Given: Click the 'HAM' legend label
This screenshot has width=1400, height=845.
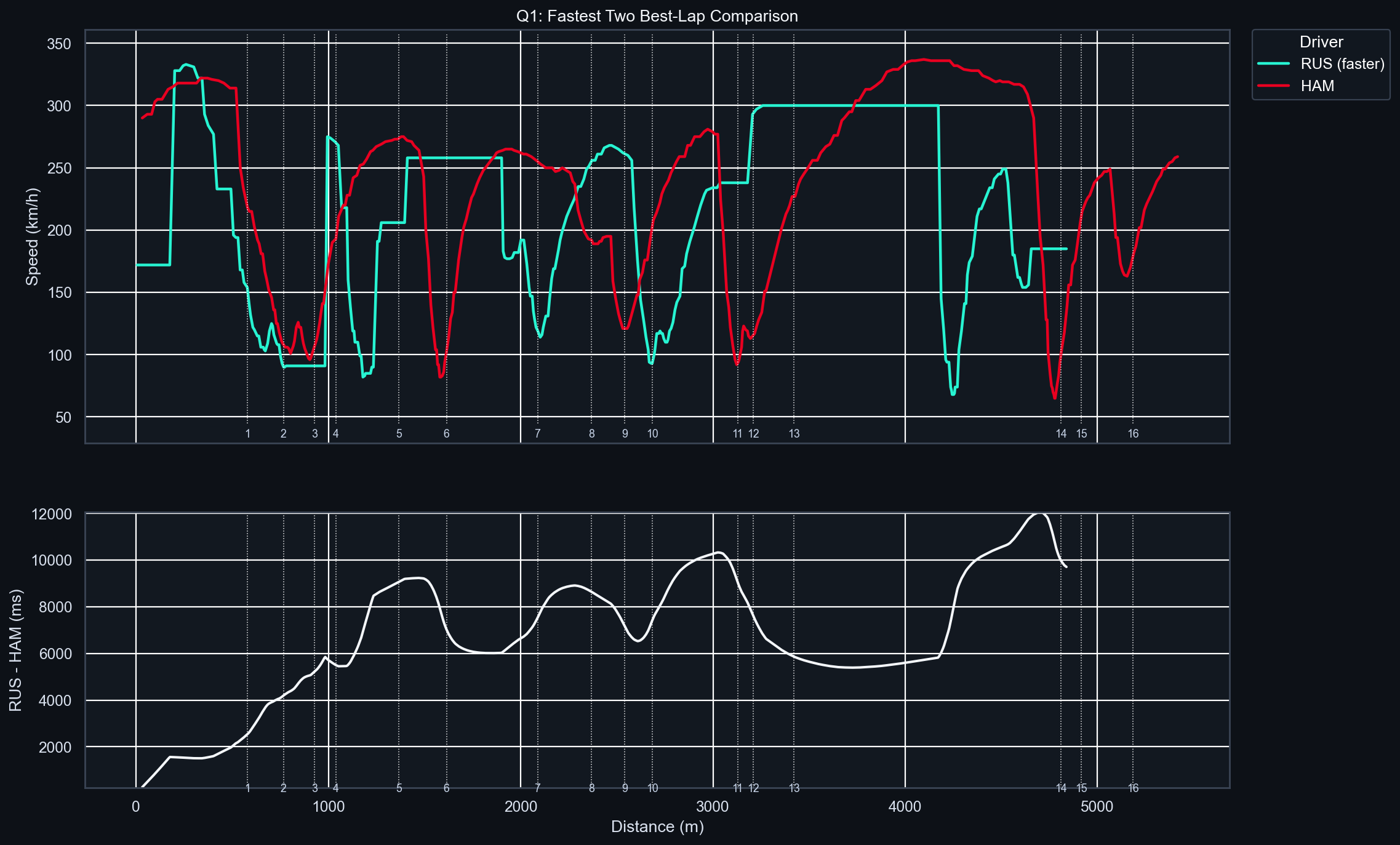Looking at the screenshot, I should tap(1318, 86).
